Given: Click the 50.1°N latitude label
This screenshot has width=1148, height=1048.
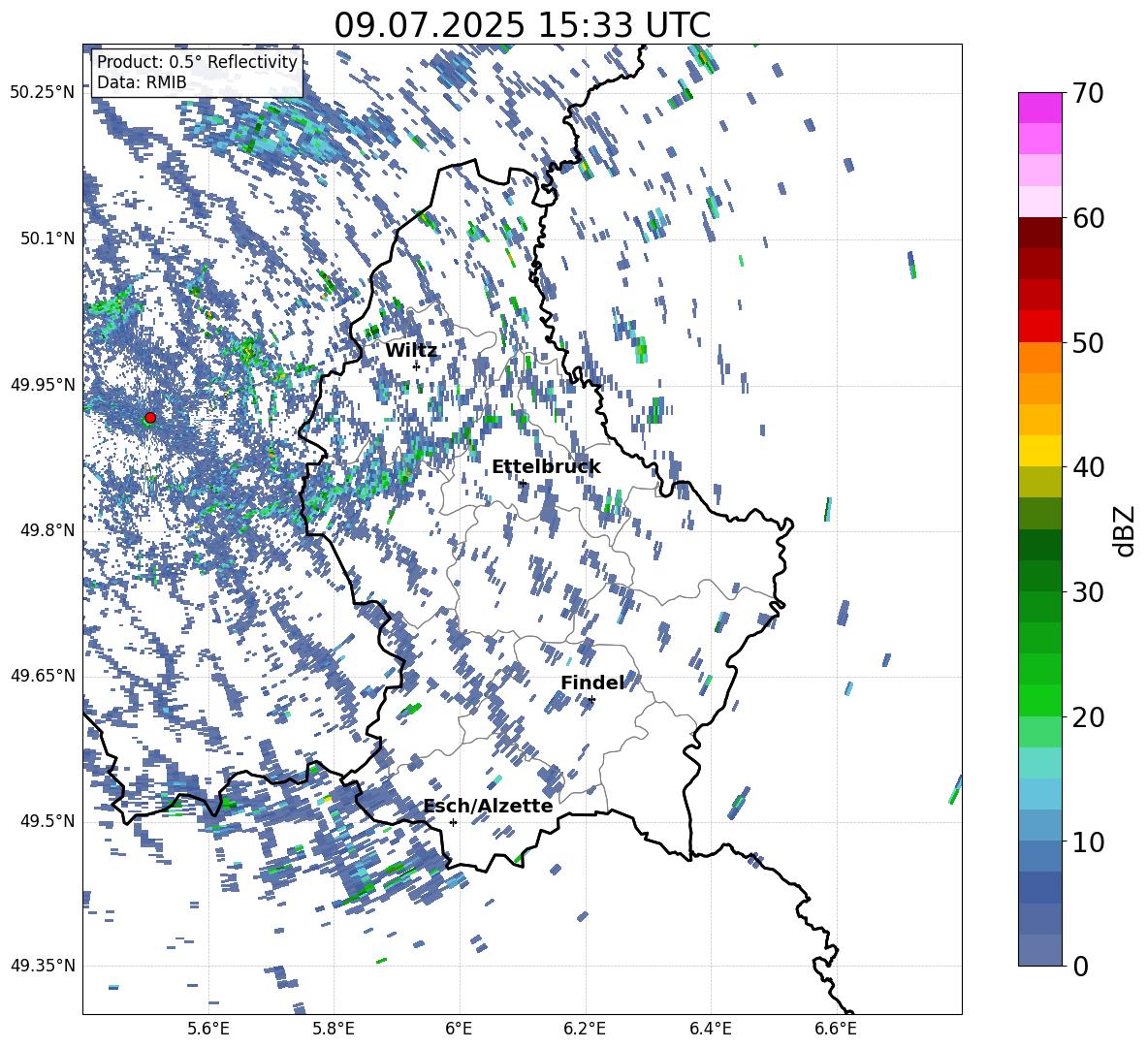Looking at the screenshot, I should (x=47, y=238).
